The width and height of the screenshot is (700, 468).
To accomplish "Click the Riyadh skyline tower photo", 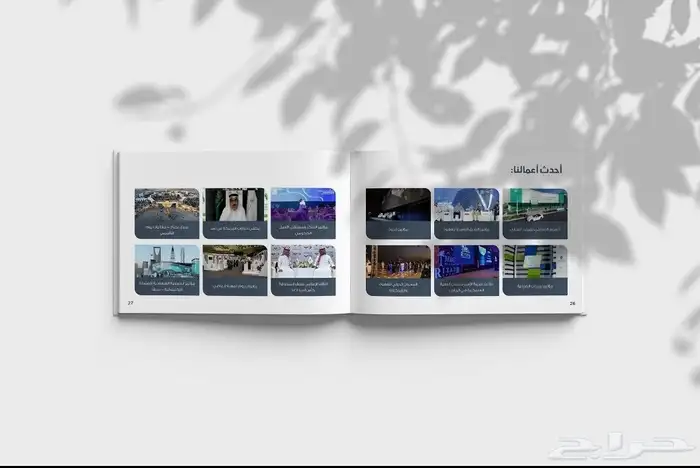I will click(x=167, y=260).
